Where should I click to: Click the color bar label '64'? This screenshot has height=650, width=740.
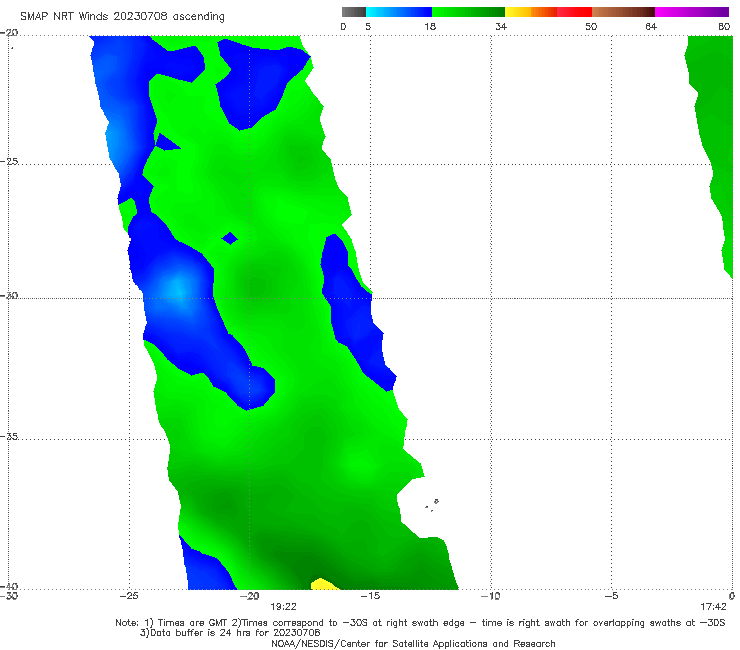[651, 26]
